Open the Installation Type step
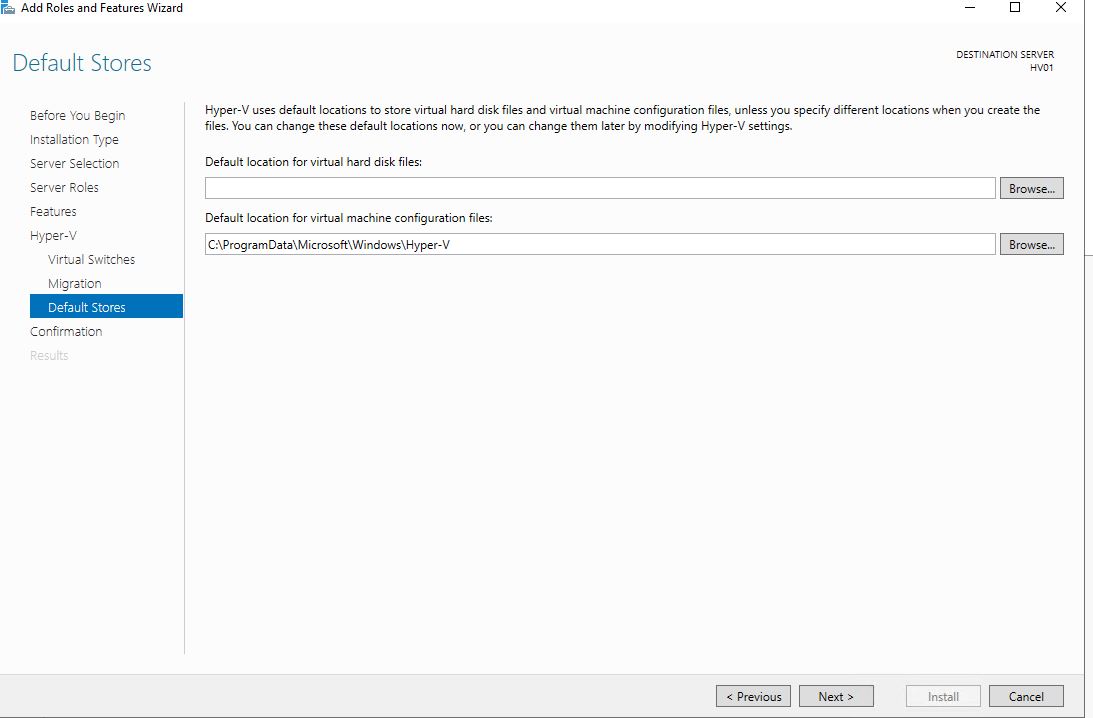This screenshot has width=1093, height=718. coord(74,140)
